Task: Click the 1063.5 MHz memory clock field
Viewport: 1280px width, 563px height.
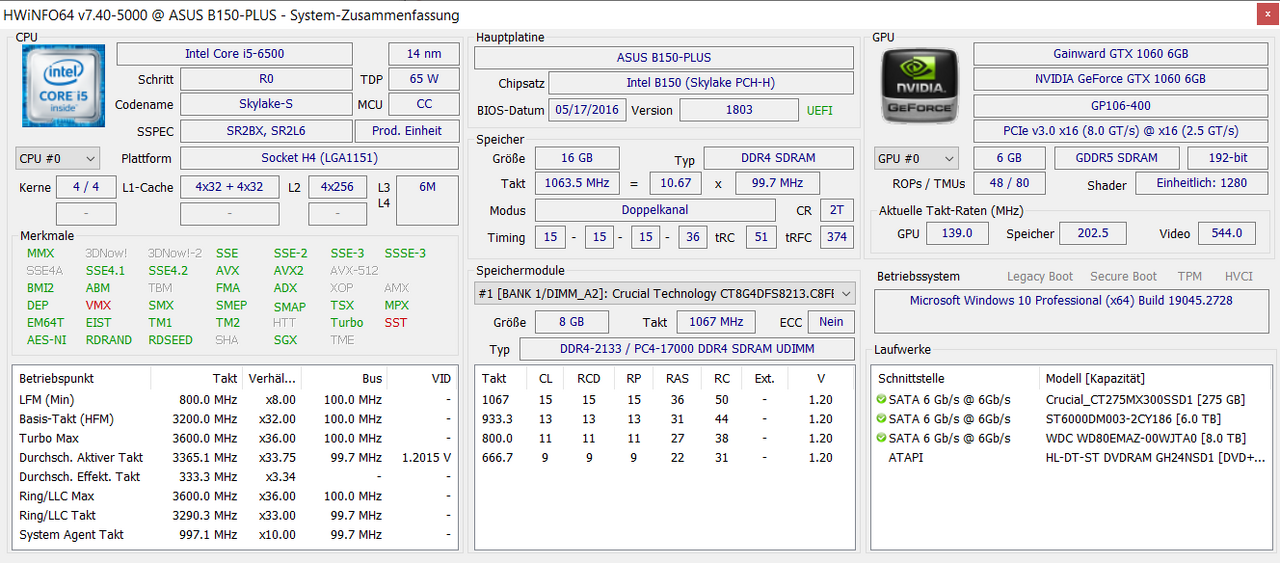Action: pos(577,184)
